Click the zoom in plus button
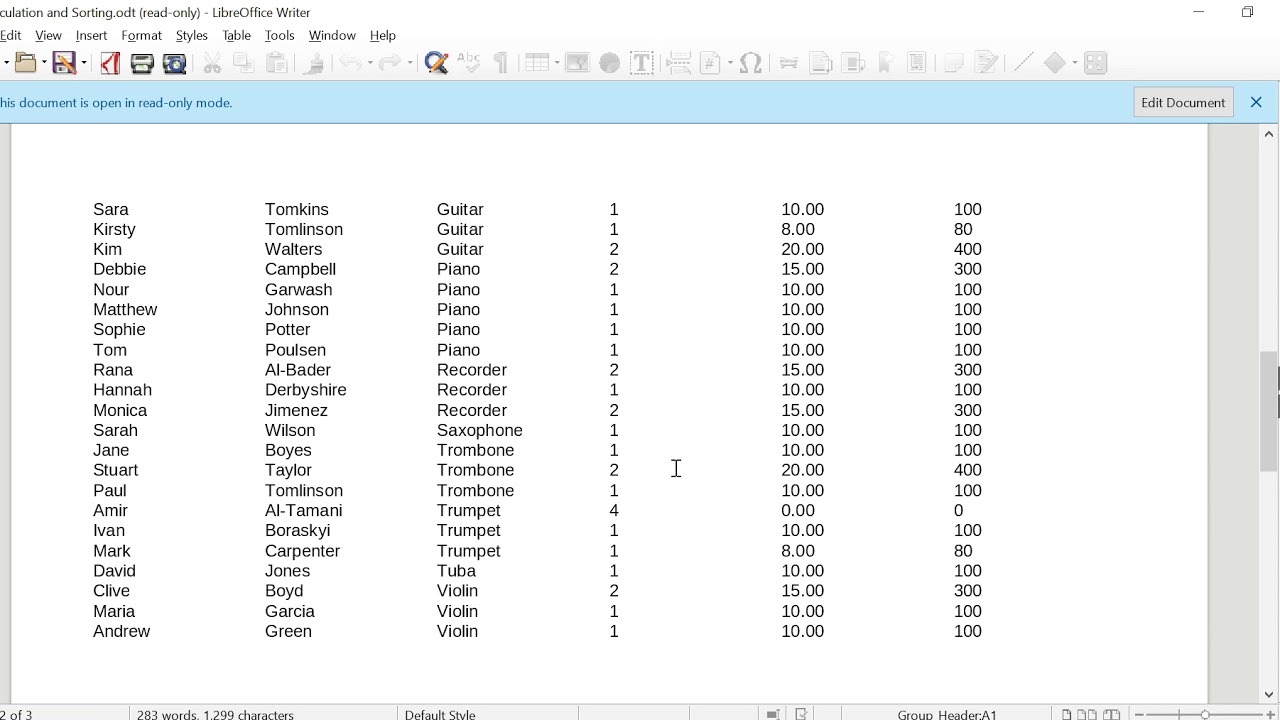 point(1269,714)
